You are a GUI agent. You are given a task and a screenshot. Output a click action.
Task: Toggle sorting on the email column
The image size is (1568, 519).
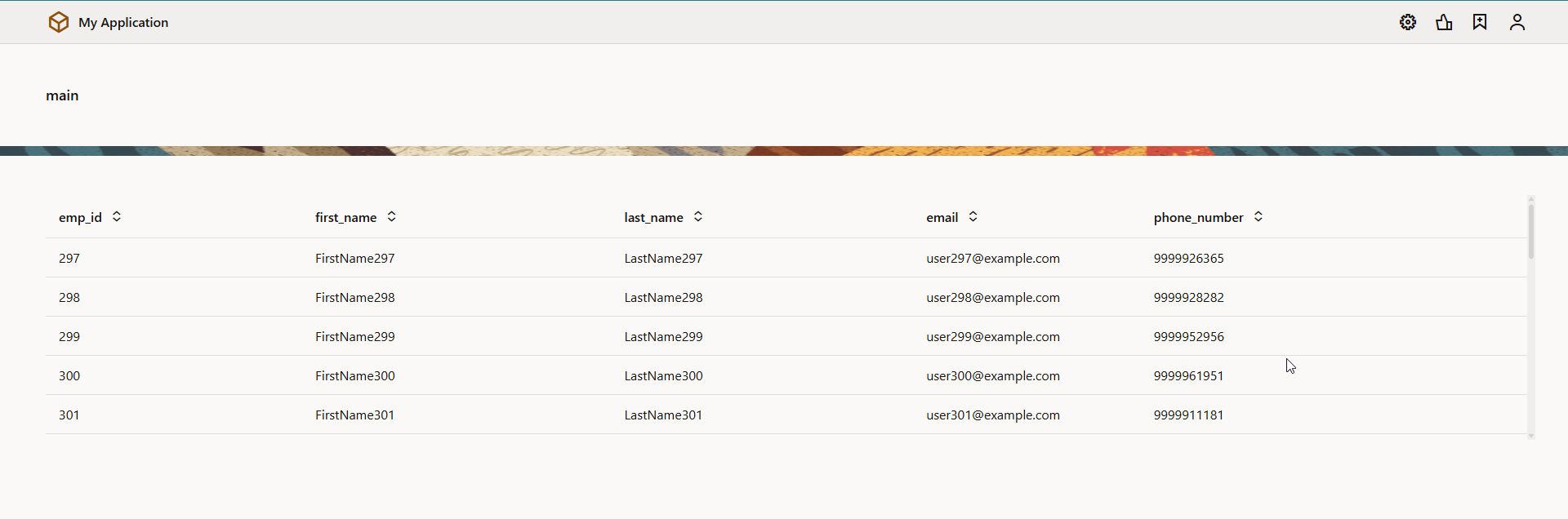973,216
